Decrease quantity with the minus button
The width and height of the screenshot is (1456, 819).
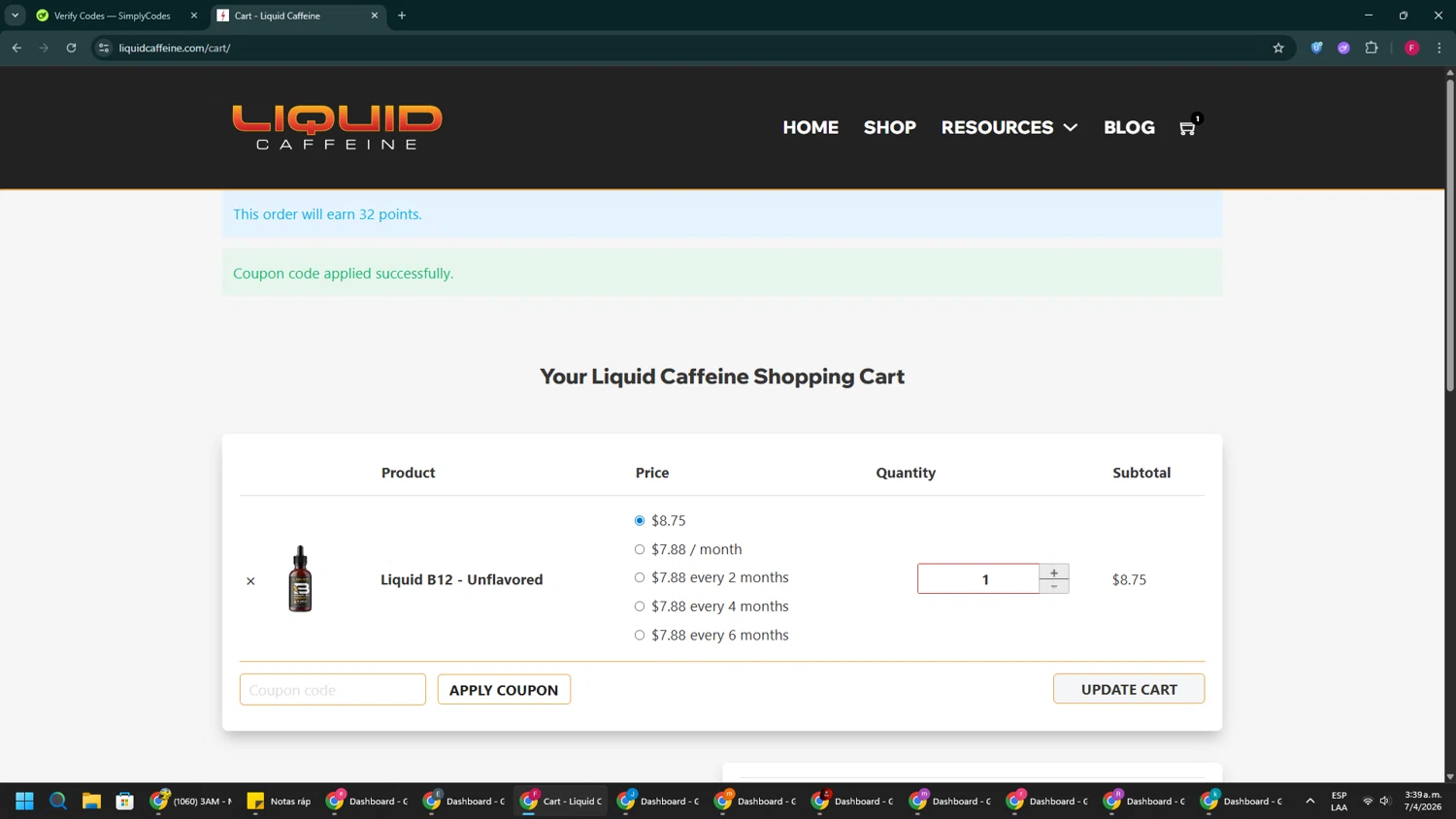coord(1054,586)
